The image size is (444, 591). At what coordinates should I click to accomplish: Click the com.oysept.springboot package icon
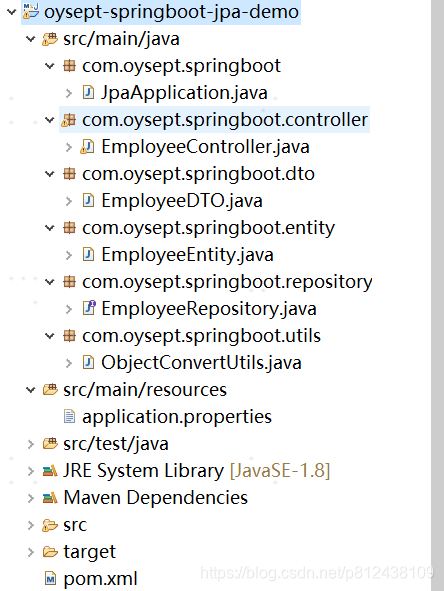point(69,66)
